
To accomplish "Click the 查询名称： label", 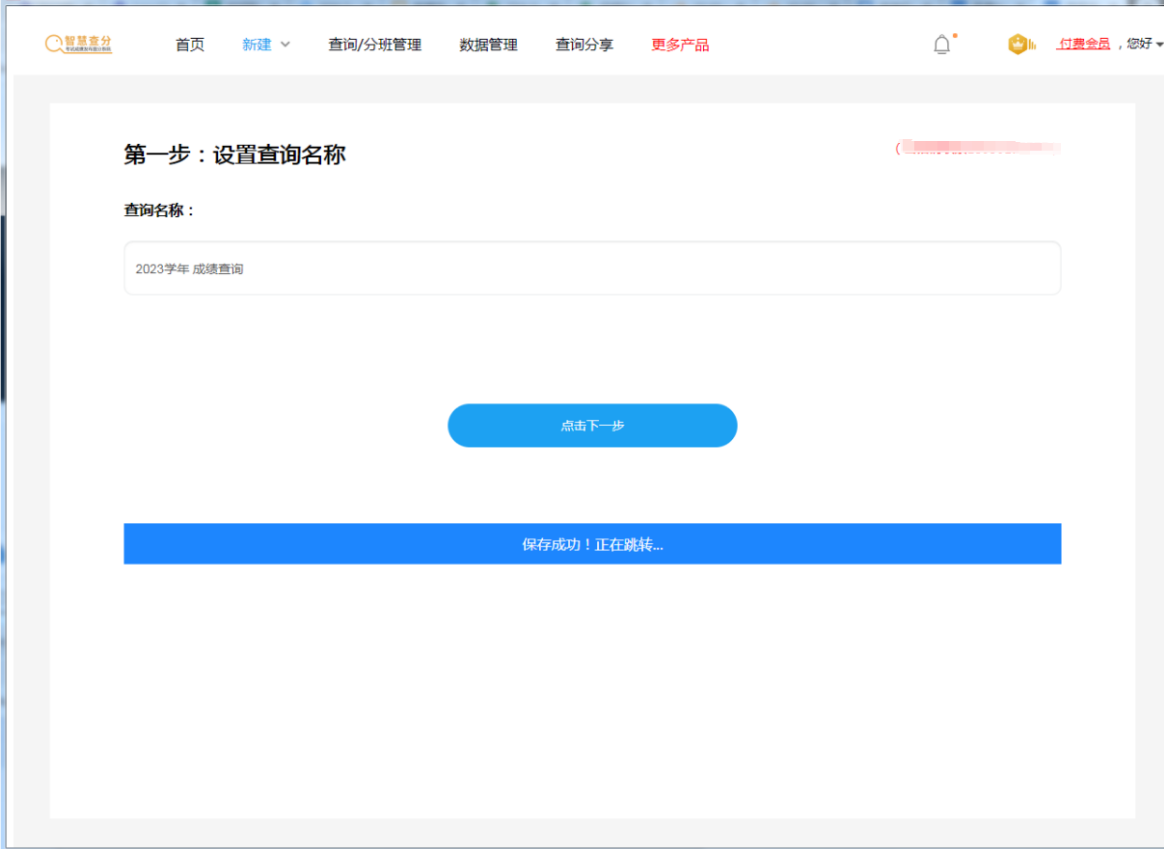I will (159, 210).
